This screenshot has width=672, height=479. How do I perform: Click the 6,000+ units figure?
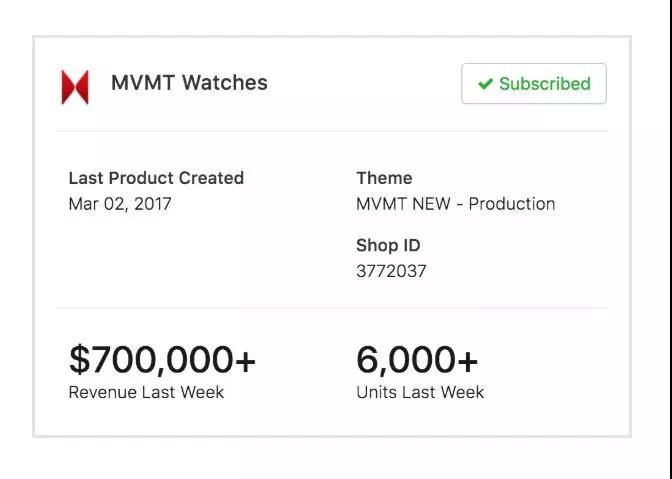(x=417, y=359)
